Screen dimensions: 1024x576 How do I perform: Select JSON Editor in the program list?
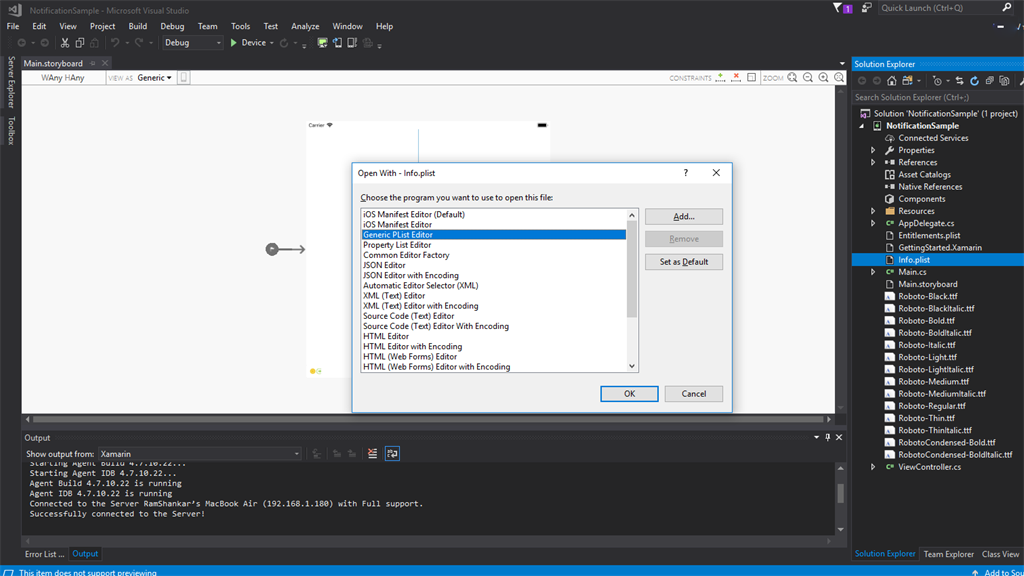tap(493, 265)
